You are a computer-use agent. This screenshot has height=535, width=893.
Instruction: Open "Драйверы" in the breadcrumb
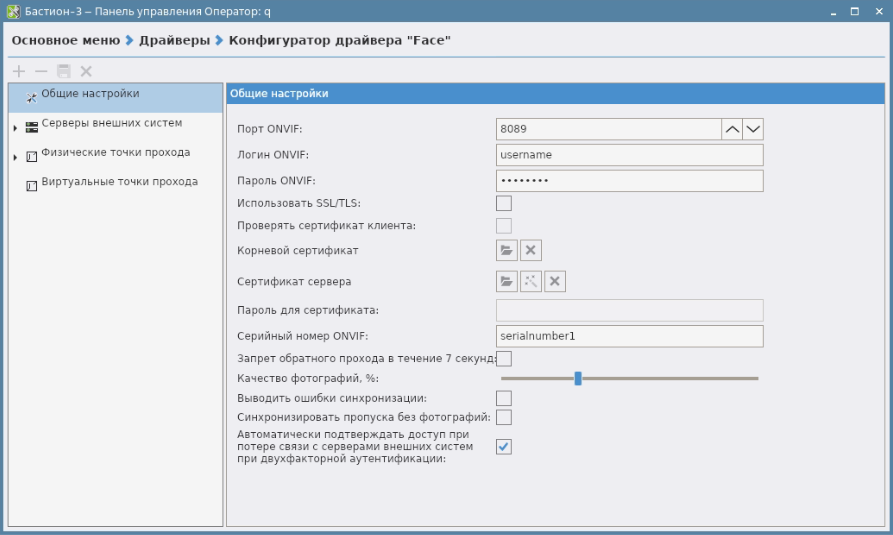[174, 41]
